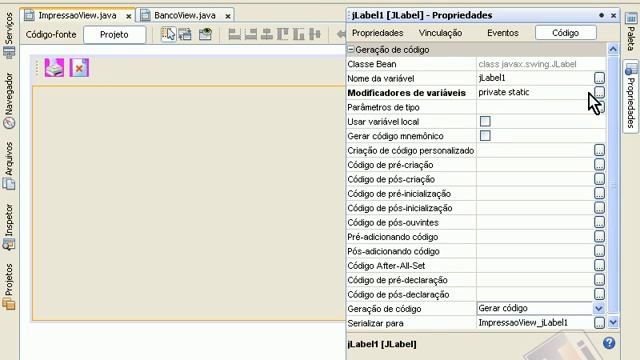Open editor for Criação de código personalizado
The image size is (640, 360).
coord(599,150)
